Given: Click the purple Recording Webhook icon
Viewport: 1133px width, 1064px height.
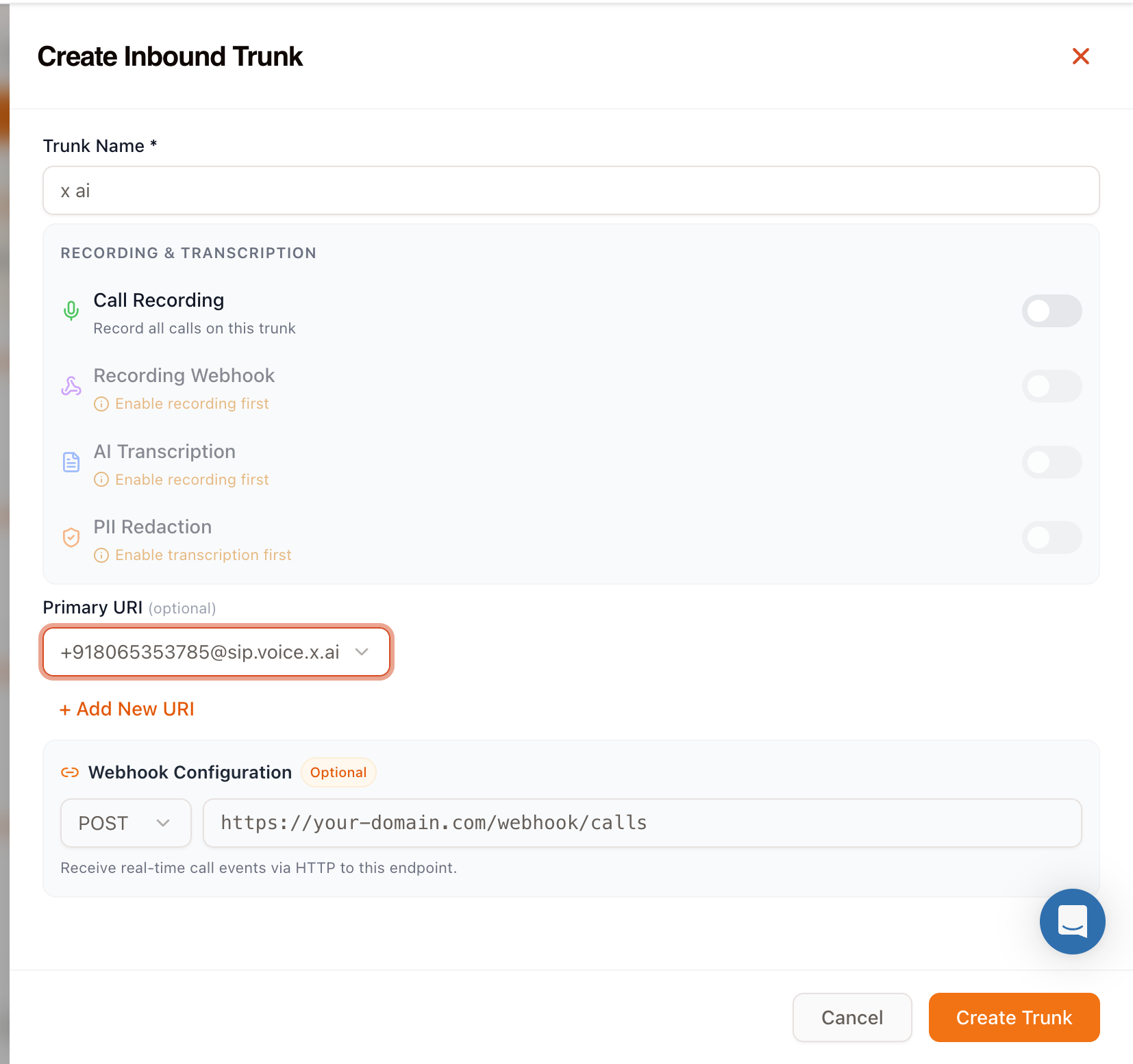Looking at the screenshot, I should pyautogui.click(x=71, y=386).
